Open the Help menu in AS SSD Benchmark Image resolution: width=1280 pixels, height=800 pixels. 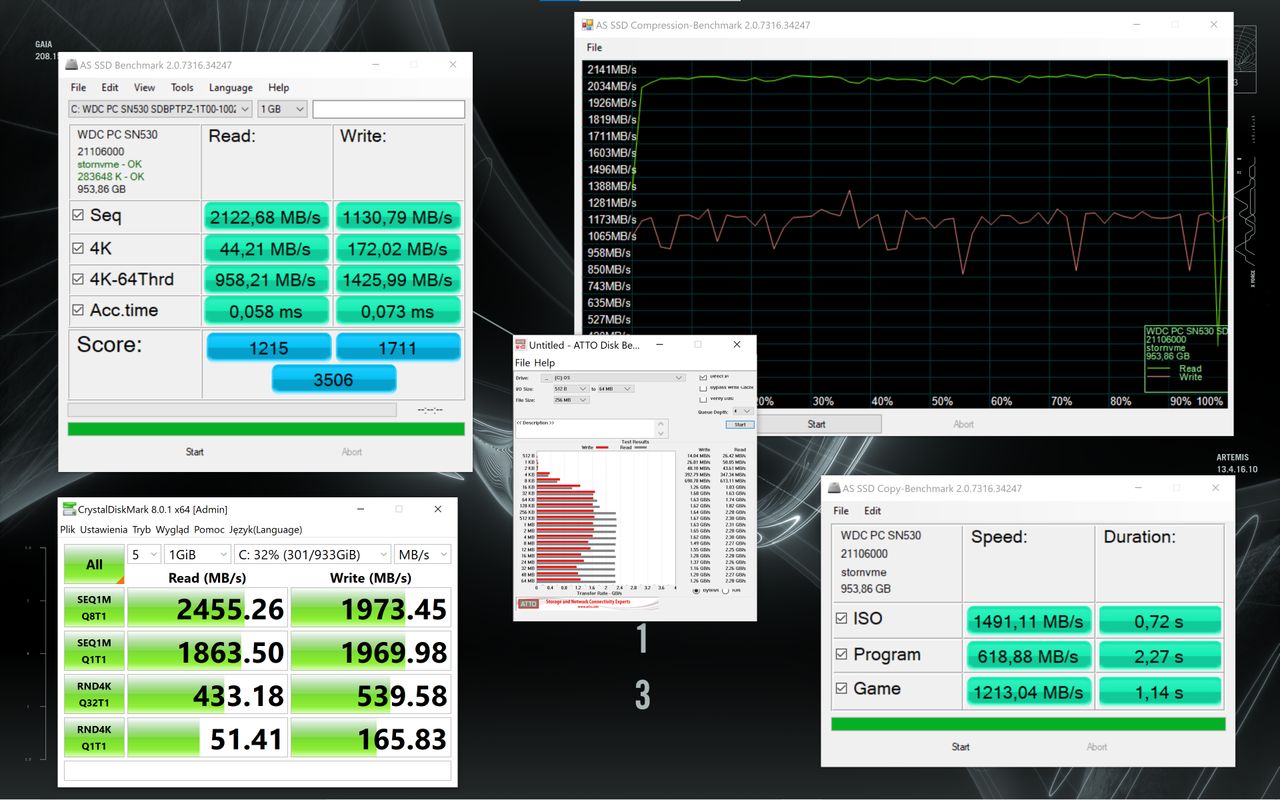click(x=279, y=88)
